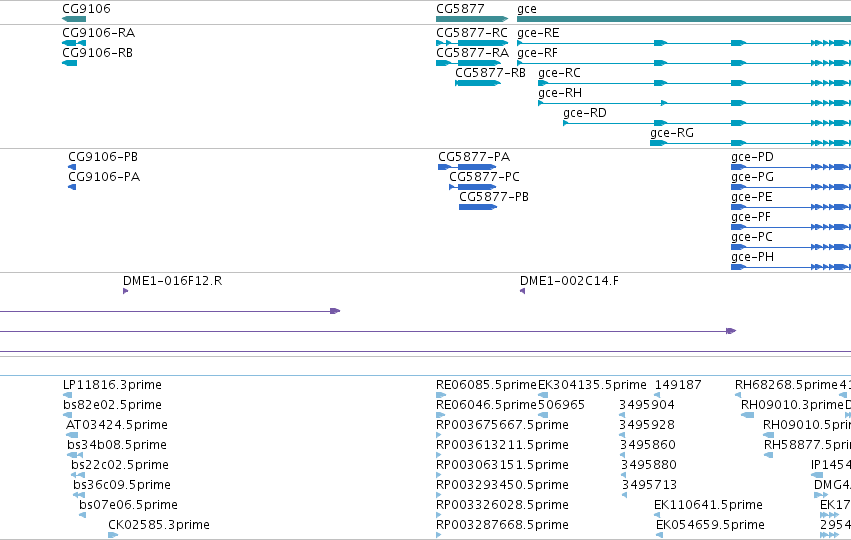The image size is (851, 540).
Task: Select BAC end DME1-002C14.F label
Action: (x=569, y=281)
